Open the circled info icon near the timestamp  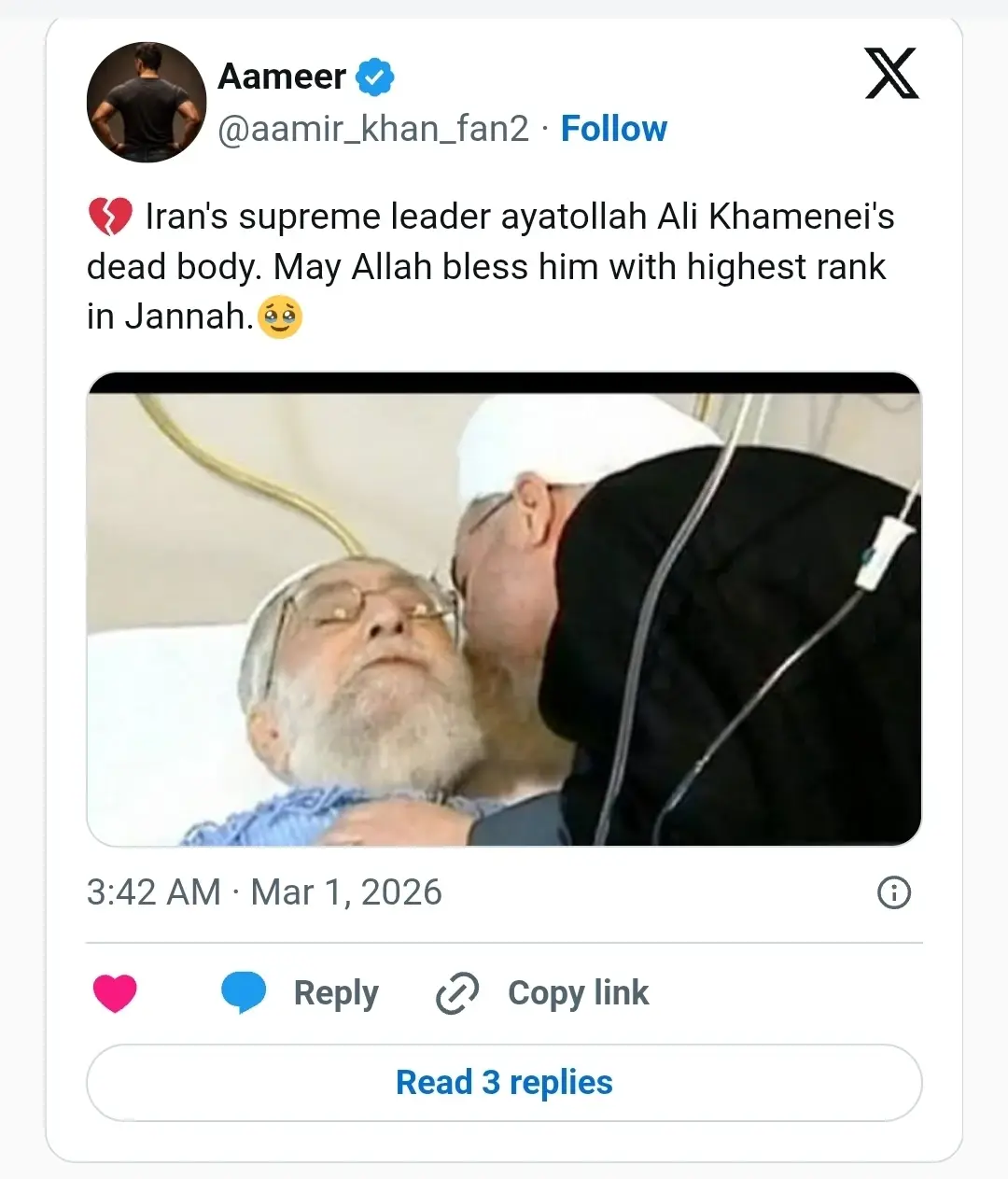[893, 892]
